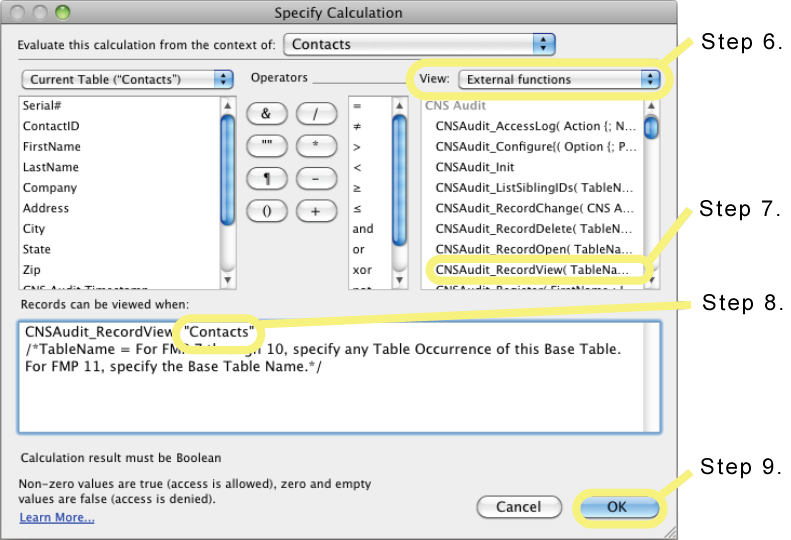The width and height of the screenshot is (791, 540).
Task: Insert the division slash operator
Action: (316, 114)
